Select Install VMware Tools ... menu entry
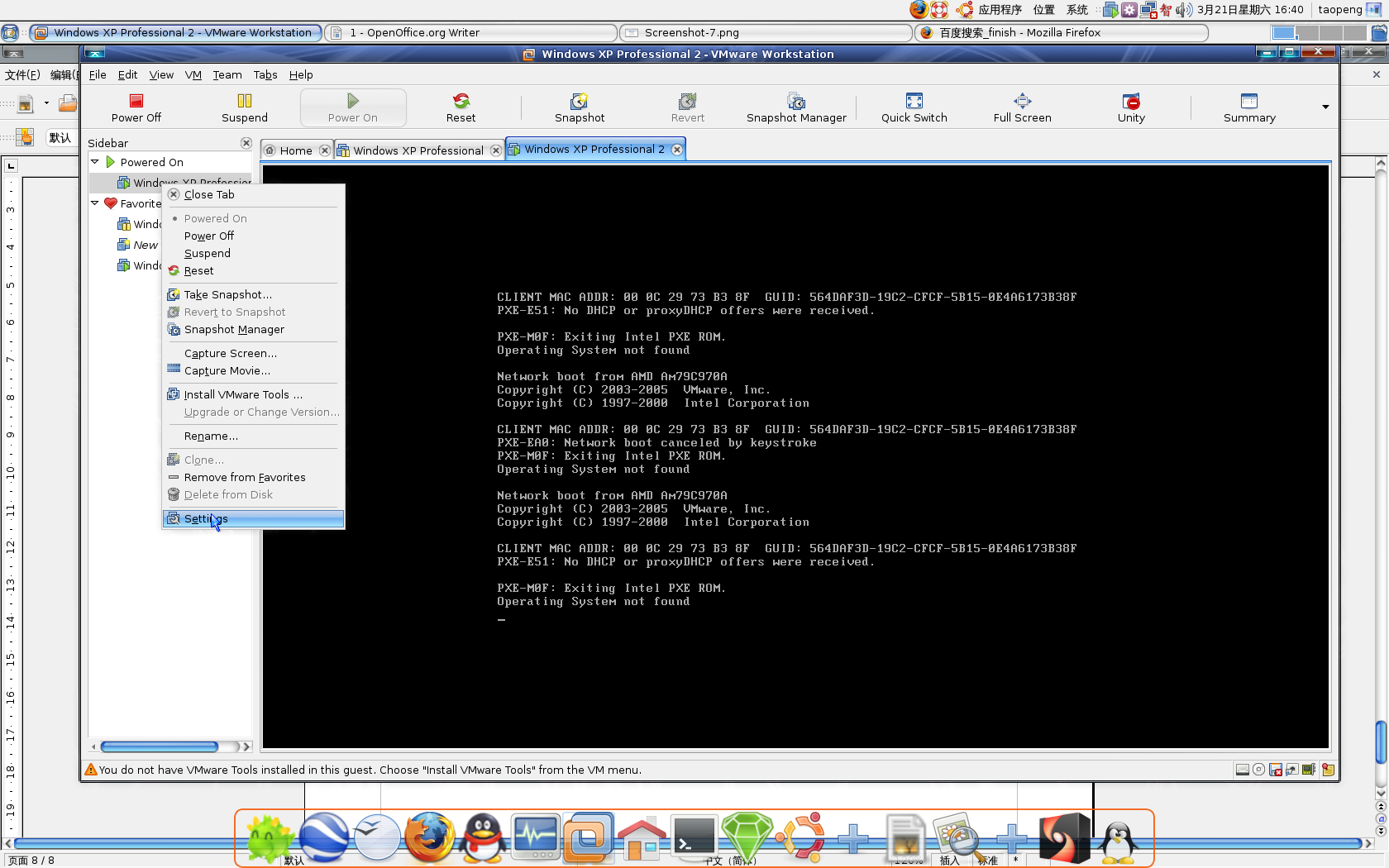The width and height of the screenshot is (1389, 868). [253, 394]
